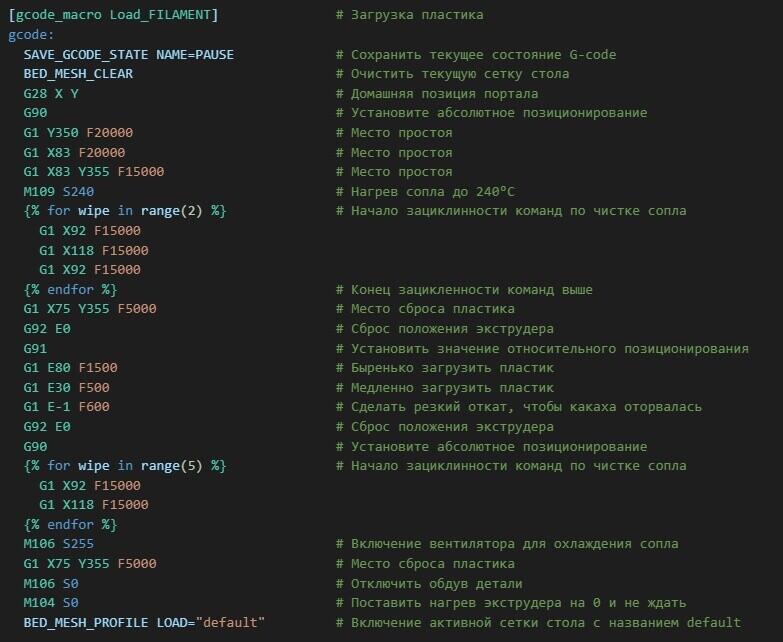
Task: Click the 'for wipe in range(2)' loop line
Action: (125, 211)
